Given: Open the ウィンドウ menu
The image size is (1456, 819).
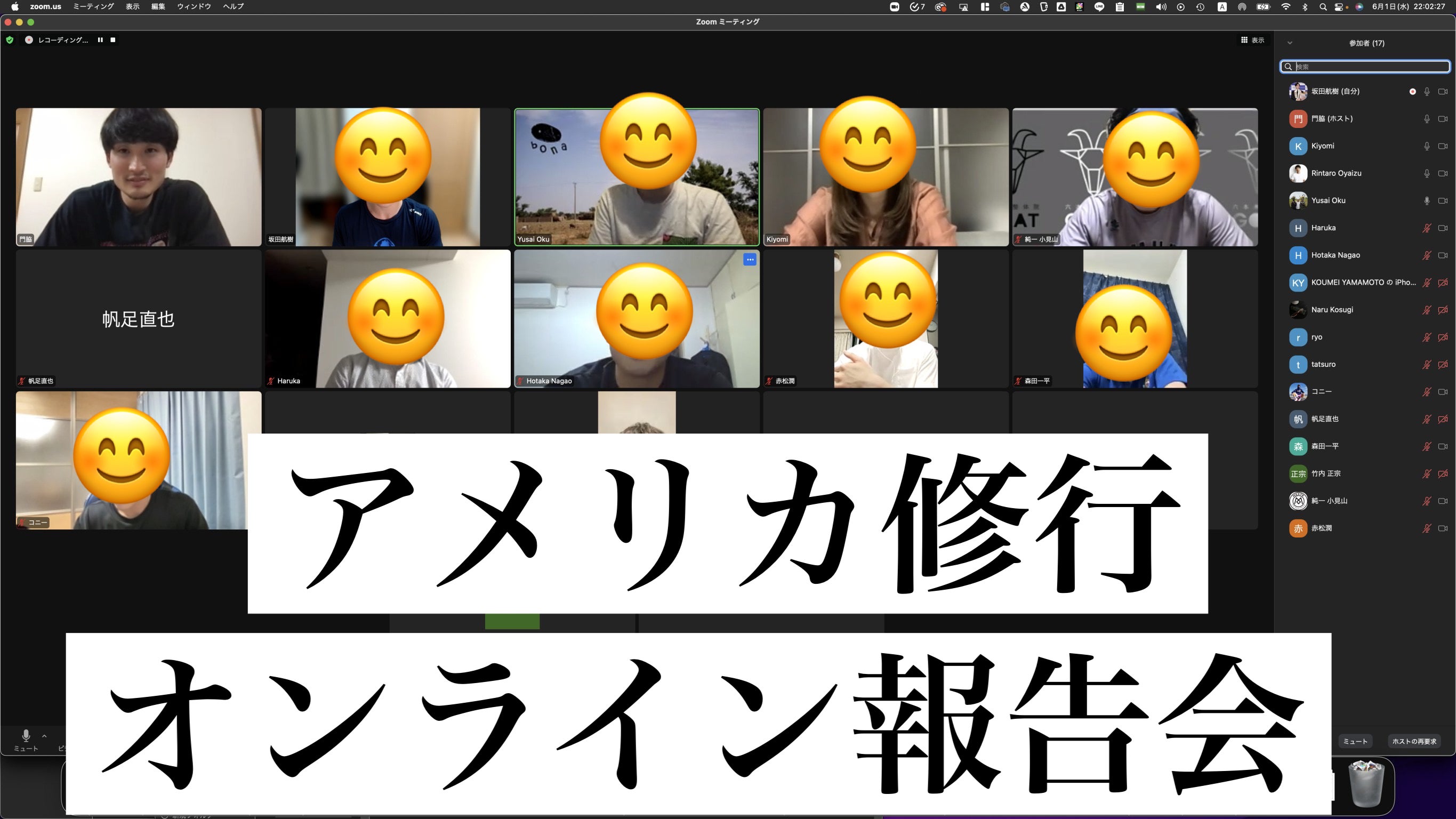Looking at the screenshot, I should click(x=194, y=7).
